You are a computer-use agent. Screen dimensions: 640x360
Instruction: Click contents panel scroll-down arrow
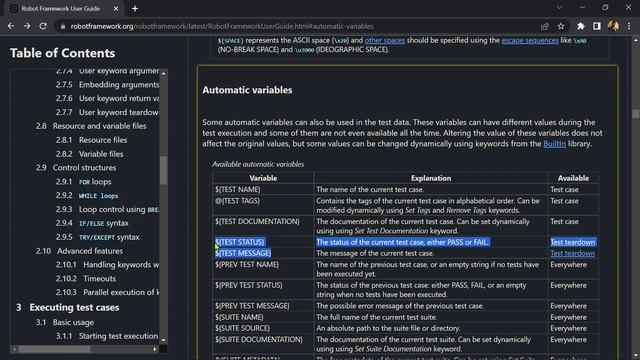[x=164, y=340]
